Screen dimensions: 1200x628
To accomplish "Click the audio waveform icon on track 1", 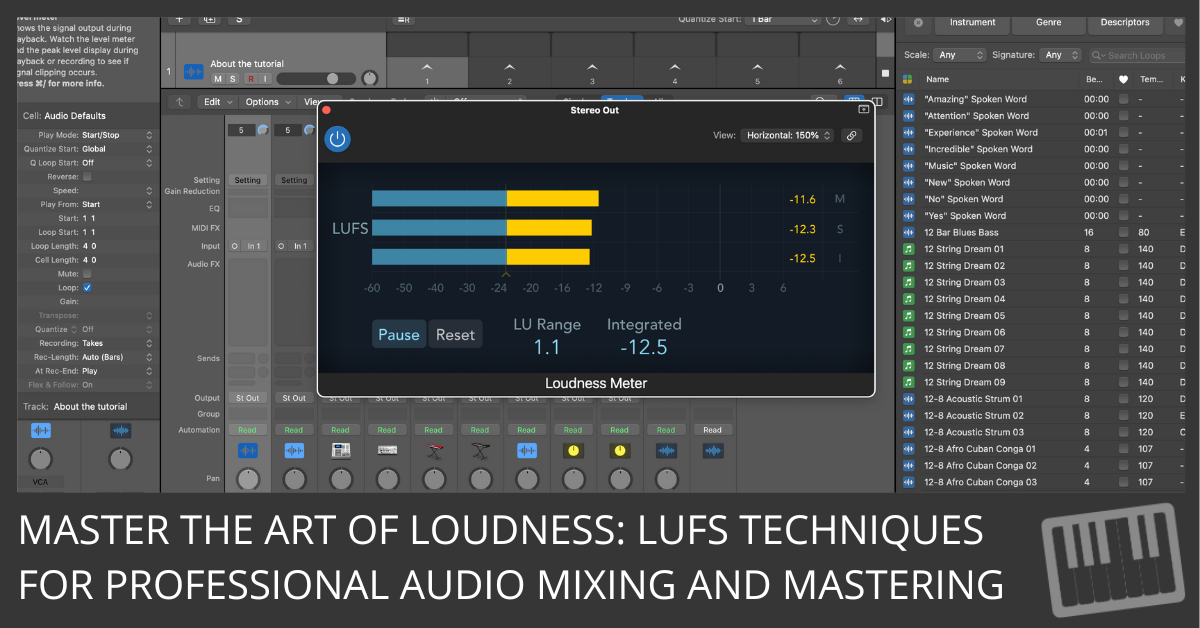I will point(193,73).
